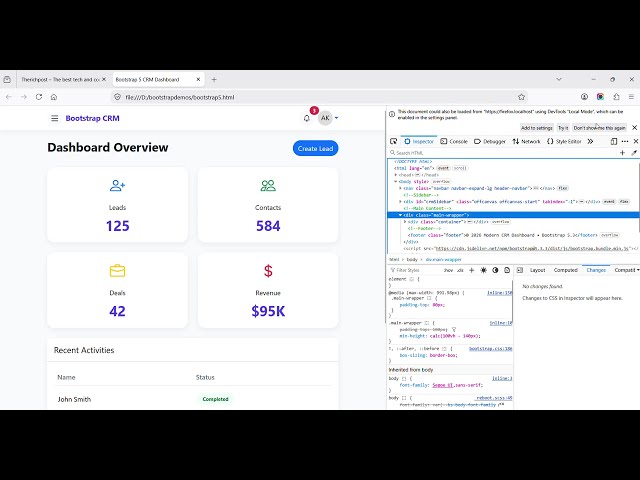
Task: Toggle light color scheme simulation sun icon
Action: tap(484, 270)
